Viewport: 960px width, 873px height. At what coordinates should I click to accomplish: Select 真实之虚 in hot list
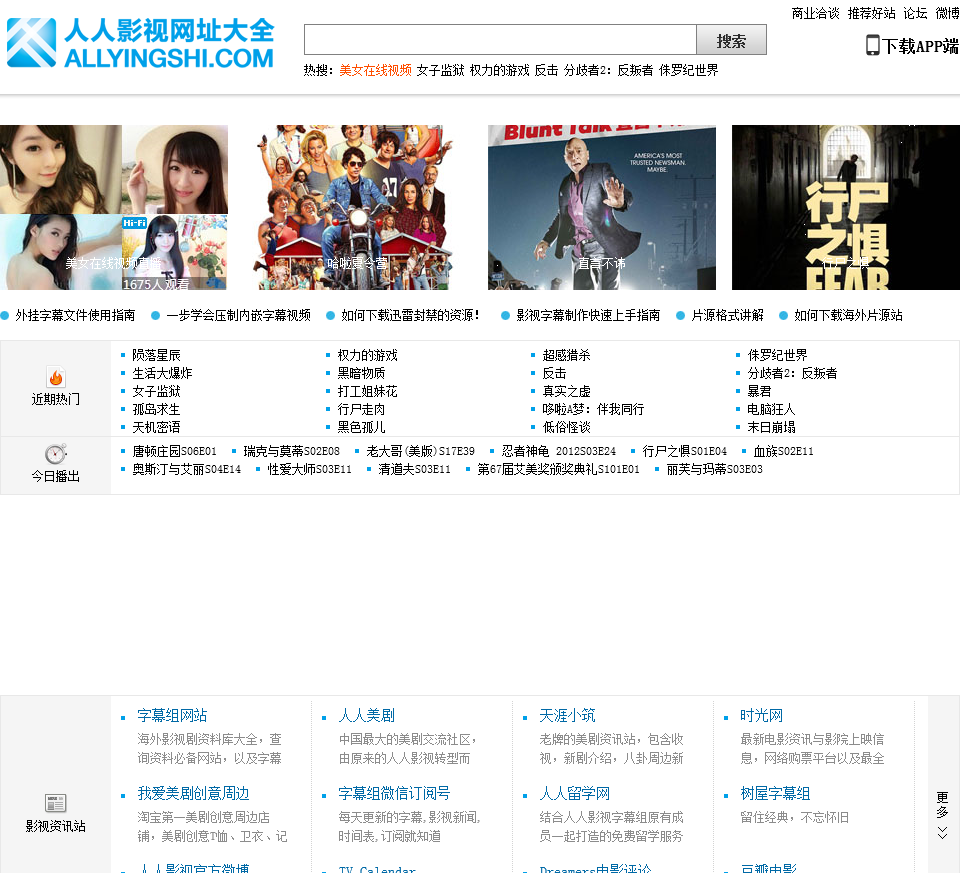click(566, 391)
